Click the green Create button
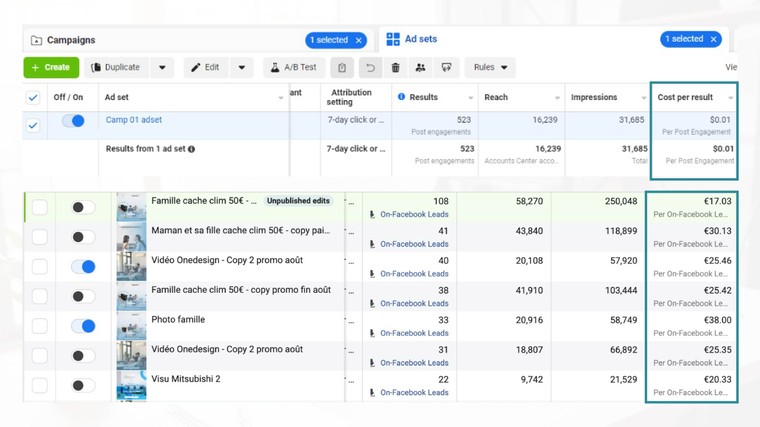 coord(51,68)
